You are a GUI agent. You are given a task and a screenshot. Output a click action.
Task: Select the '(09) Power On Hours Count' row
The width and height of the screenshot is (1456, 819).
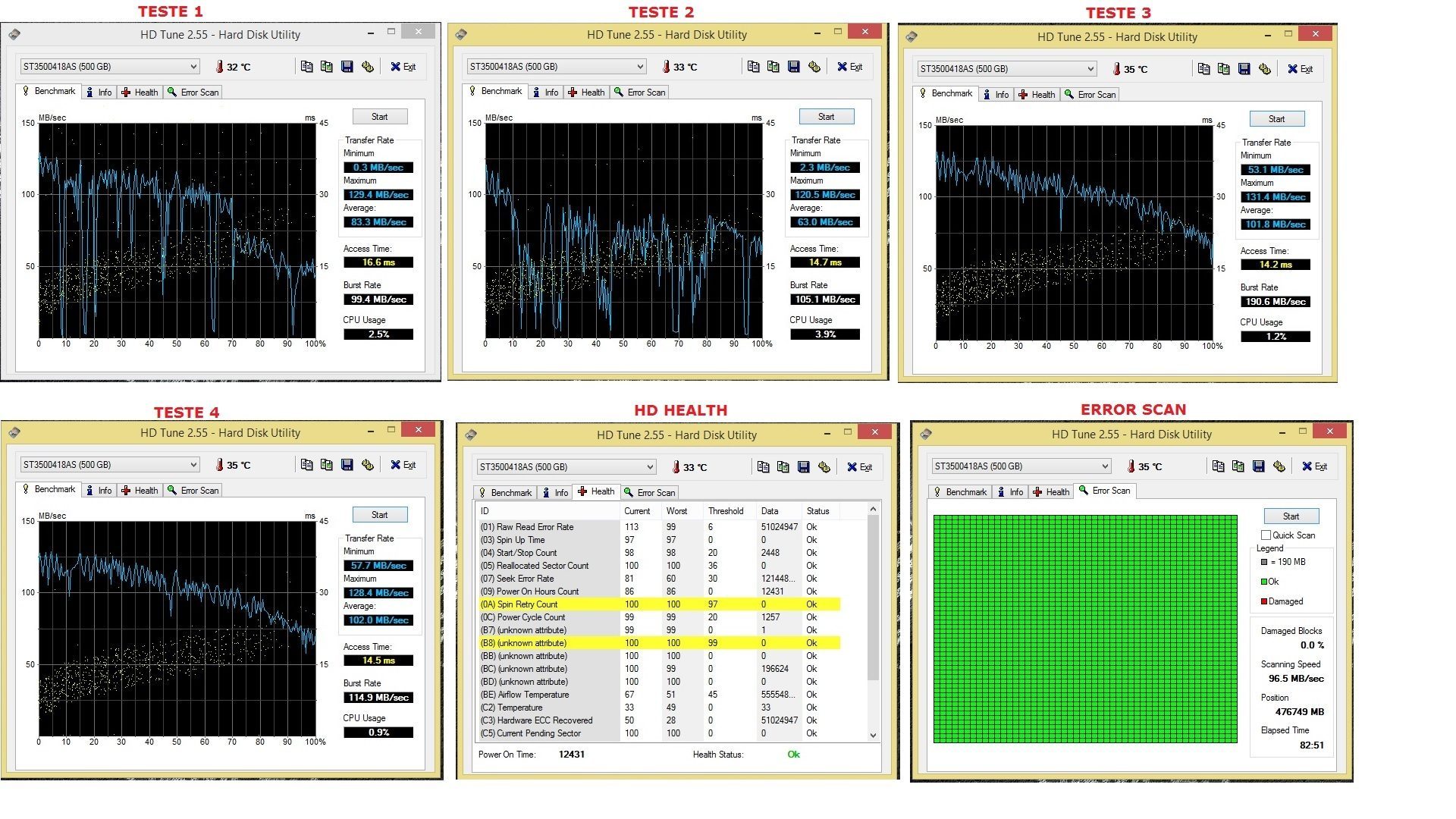(x=658, y=591)
